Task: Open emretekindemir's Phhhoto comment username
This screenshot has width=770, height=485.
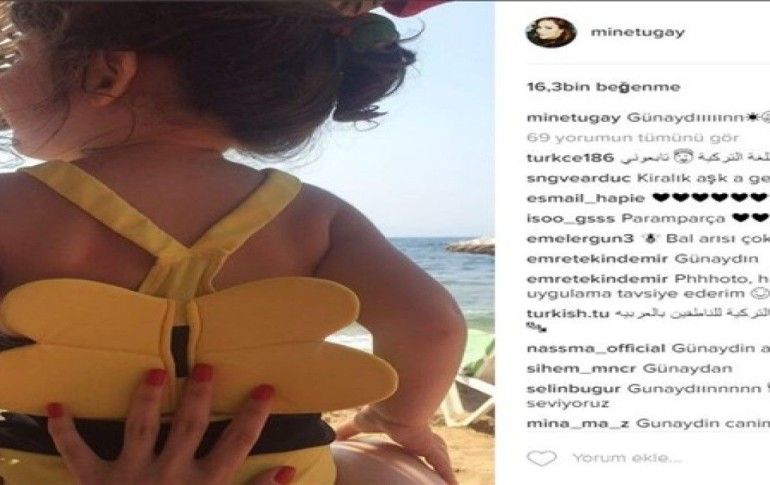Action: point(597,279)
